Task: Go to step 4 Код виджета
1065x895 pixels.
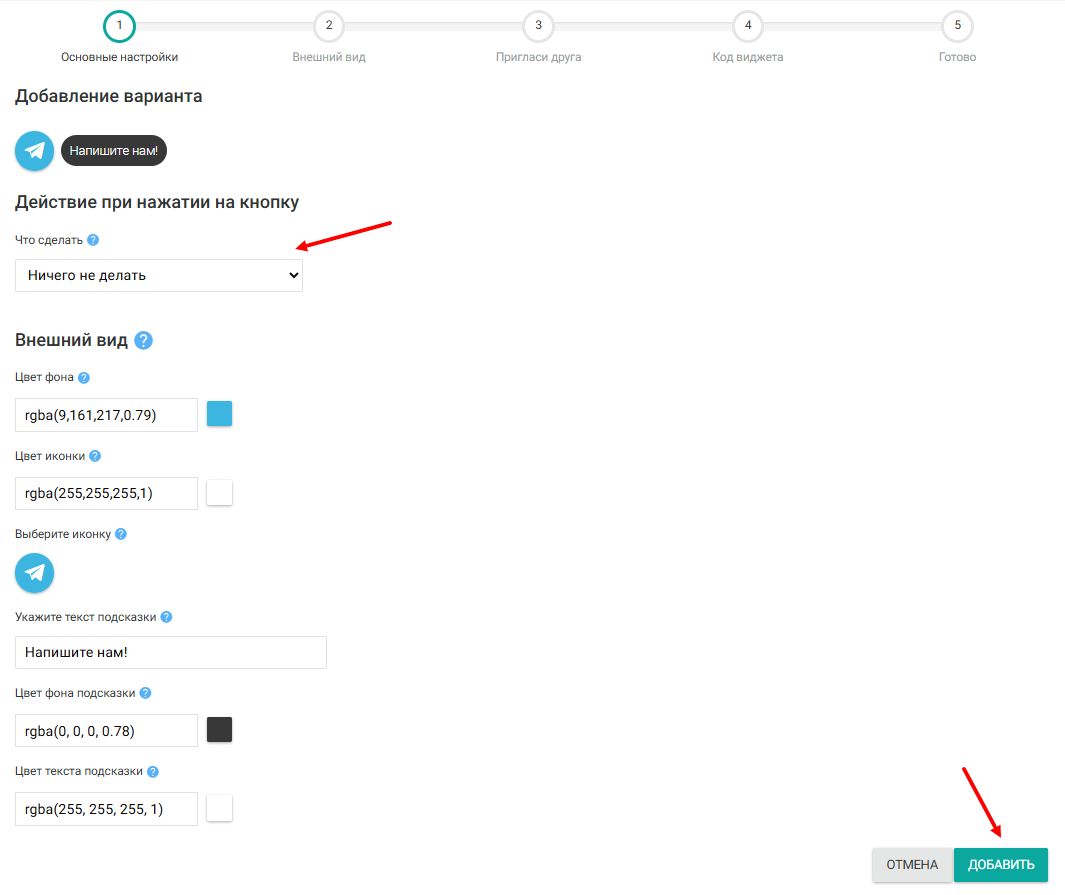Action: coord(748,26)
